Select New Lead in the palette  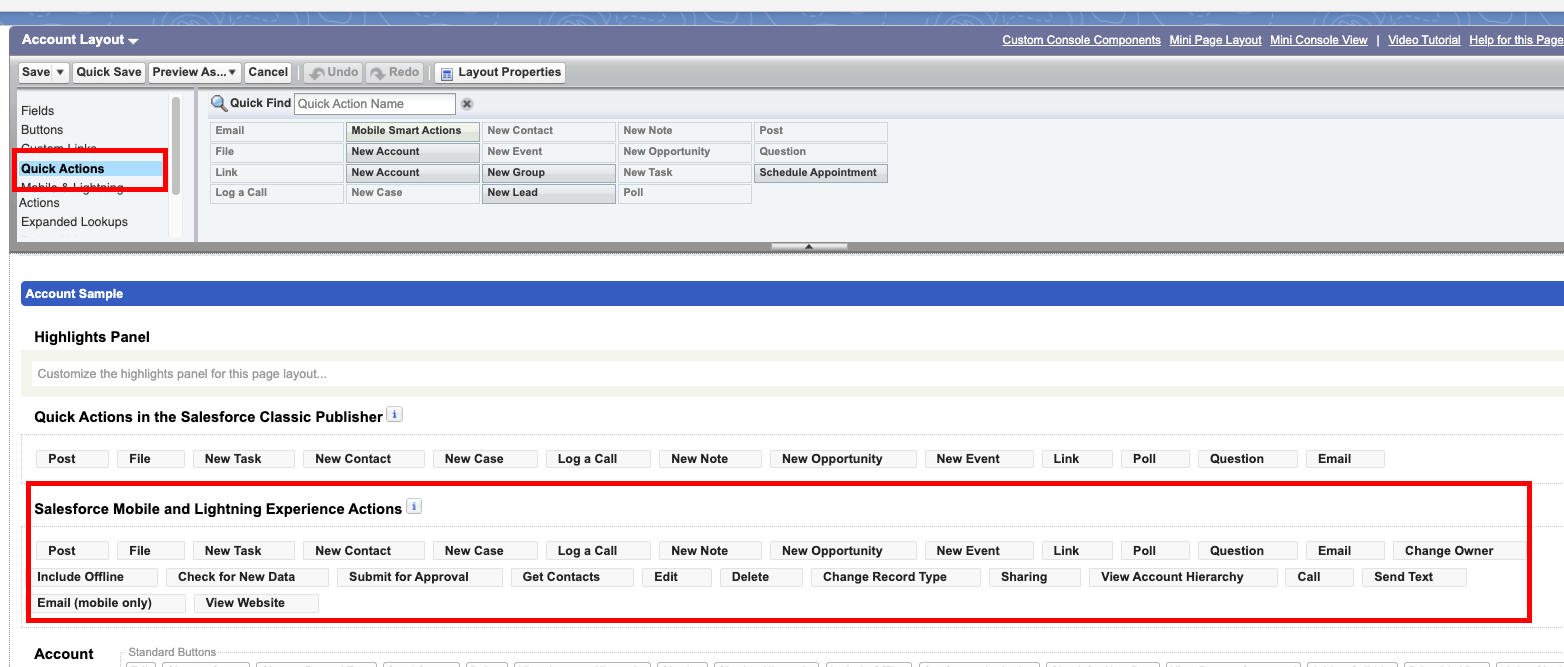548,193
